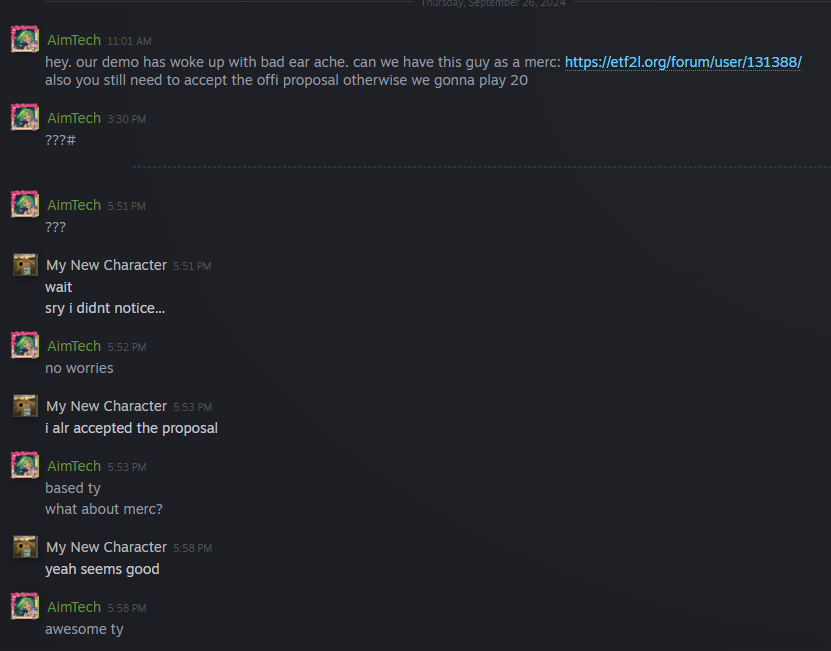Click AimTech's avatar at the 11:01 AM message

[x=25, y=39]
